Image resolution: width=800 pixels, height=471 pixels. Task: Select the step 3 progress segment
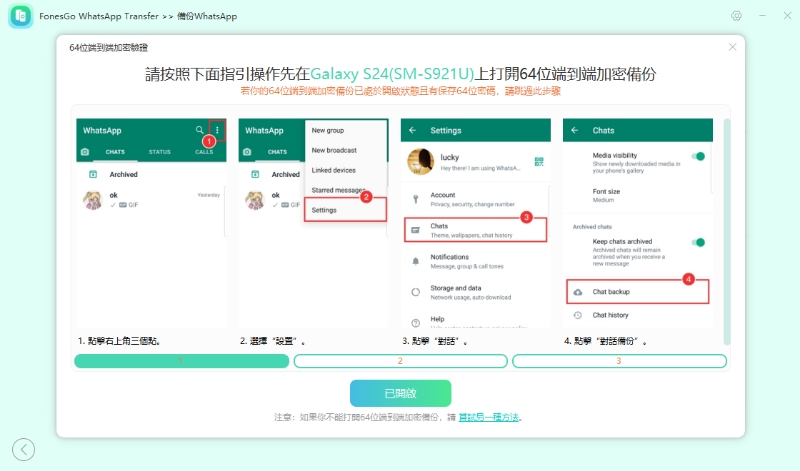[618, 360]
